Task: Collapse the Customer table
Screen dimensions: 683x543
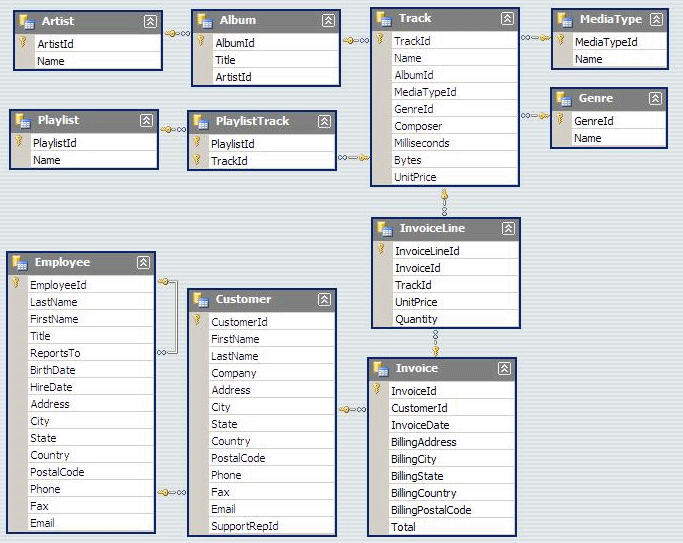Action: 324,299
